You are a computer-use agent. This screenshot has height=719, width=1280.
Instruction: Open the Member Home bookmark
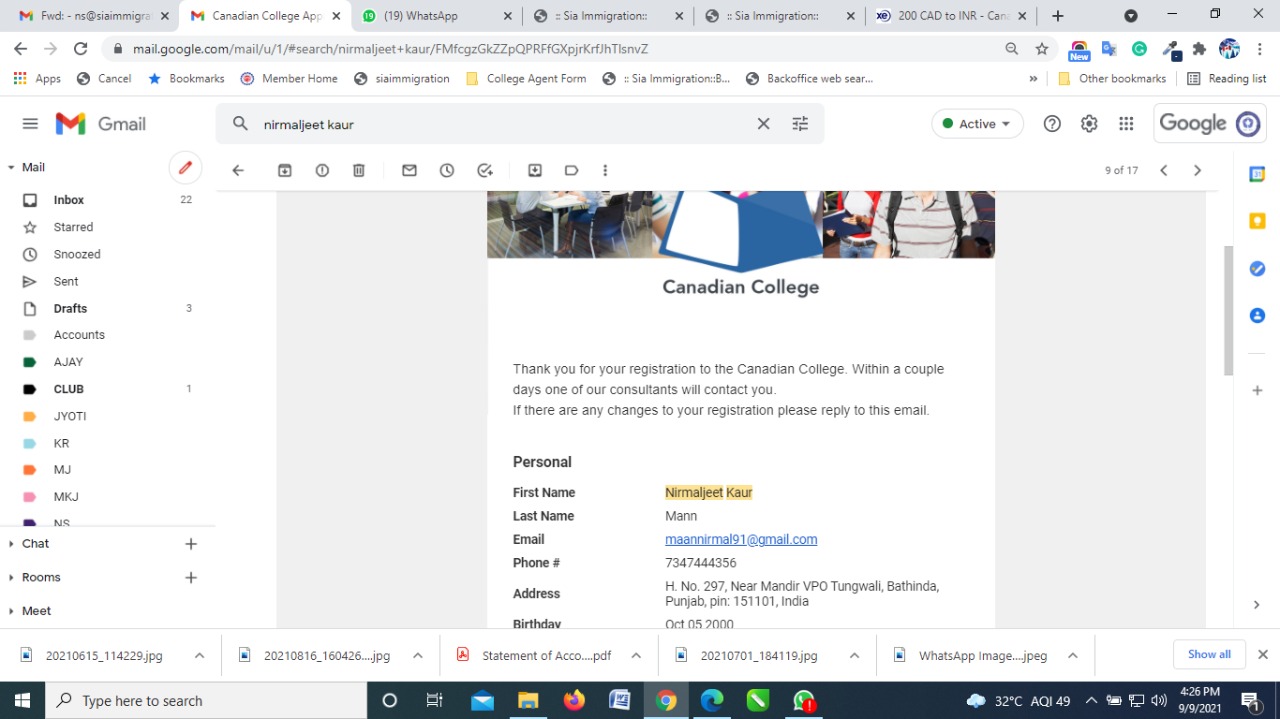(x=289, y=78)
